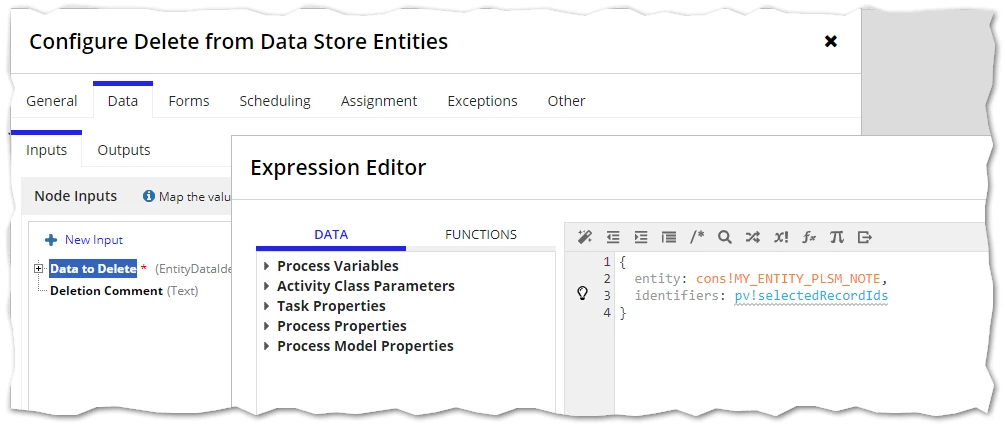The height and width of the screenshot is (426, 1005).
Task: Click the Expression Editor title
Action: click(x=338, y=168)
